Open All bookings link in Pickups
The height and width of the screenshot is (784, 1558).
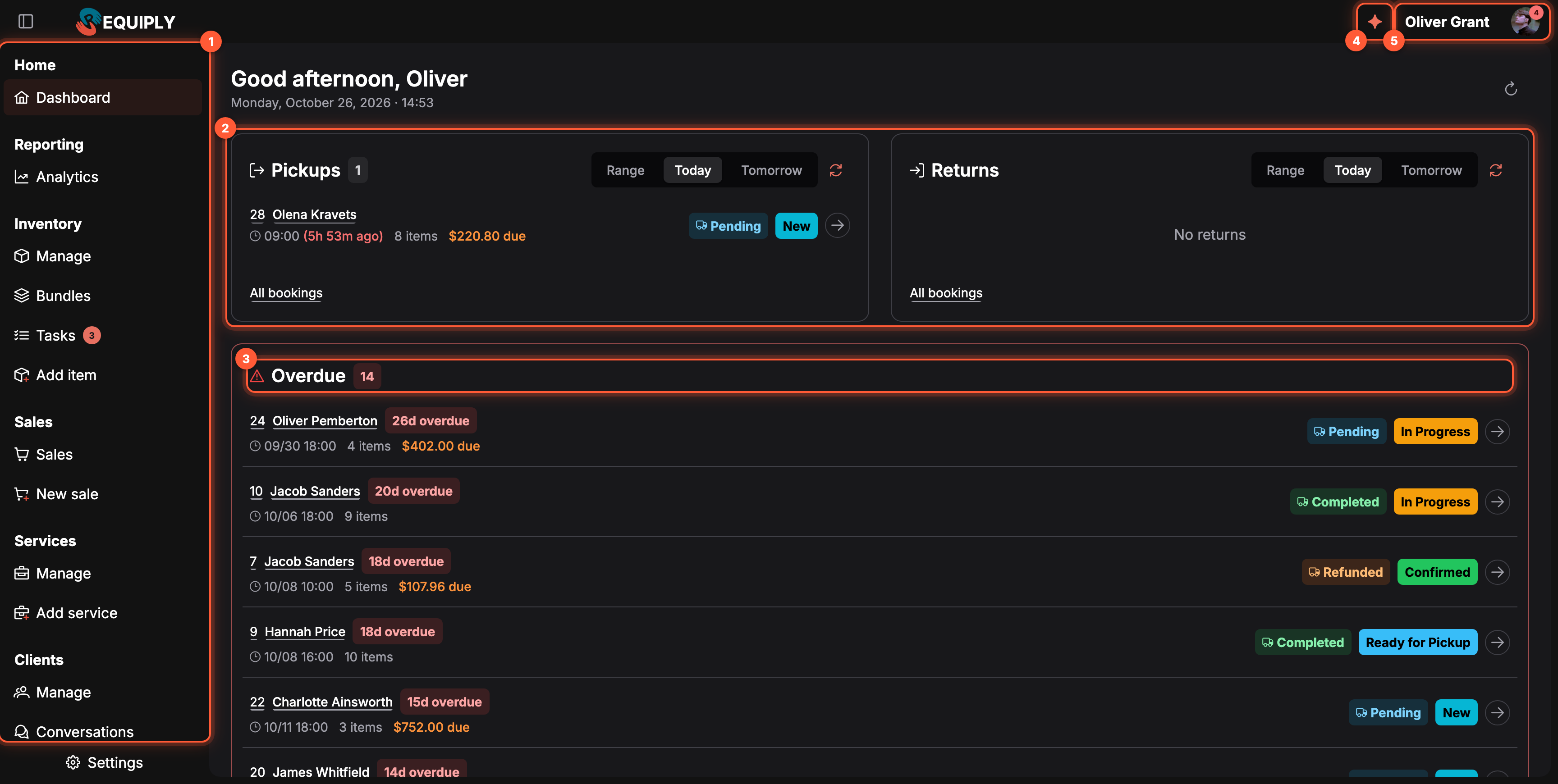(286, 293)
